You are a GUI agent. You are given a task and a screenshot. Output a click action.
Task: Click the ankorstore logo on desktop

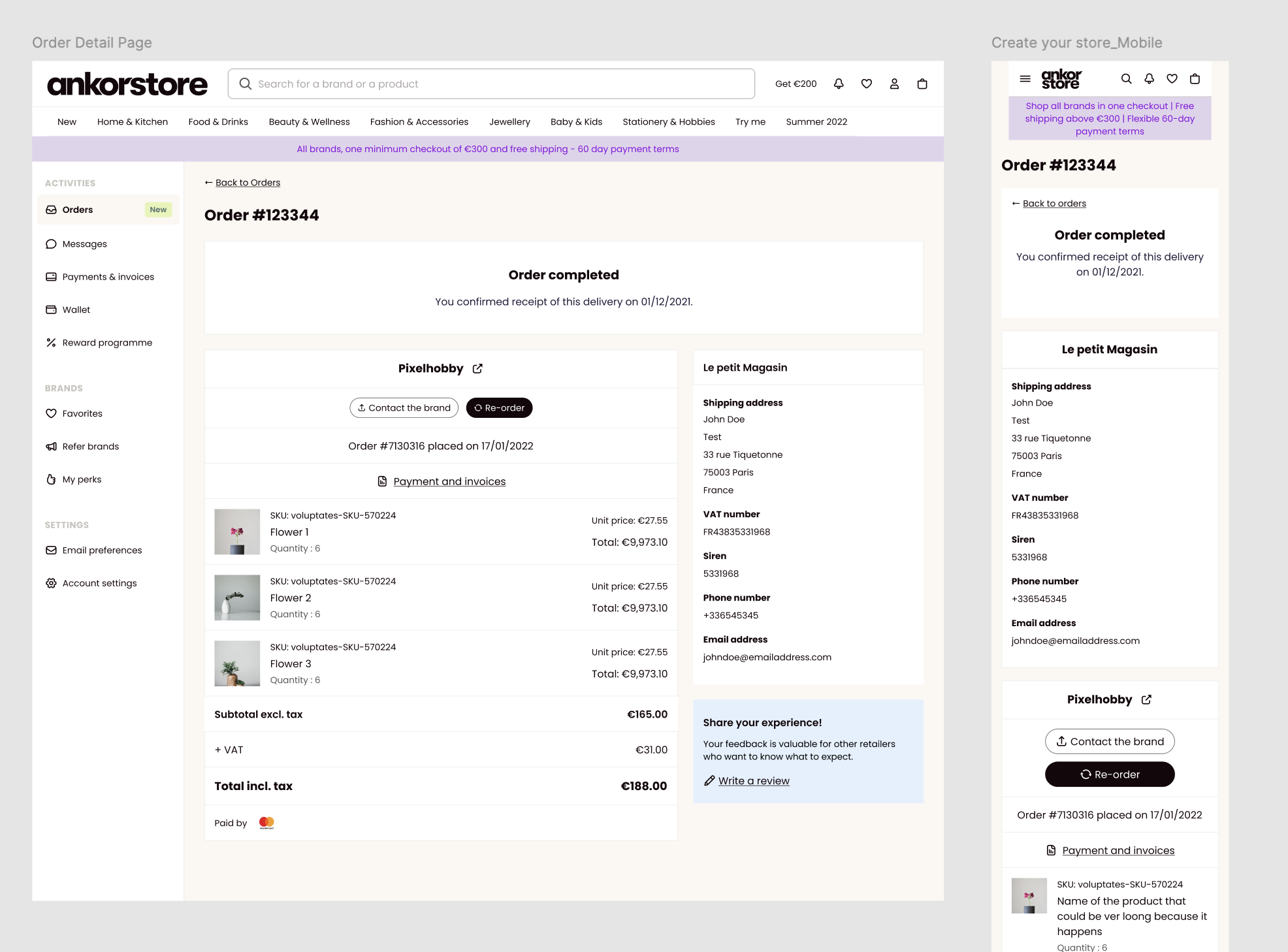pos(127,84)
